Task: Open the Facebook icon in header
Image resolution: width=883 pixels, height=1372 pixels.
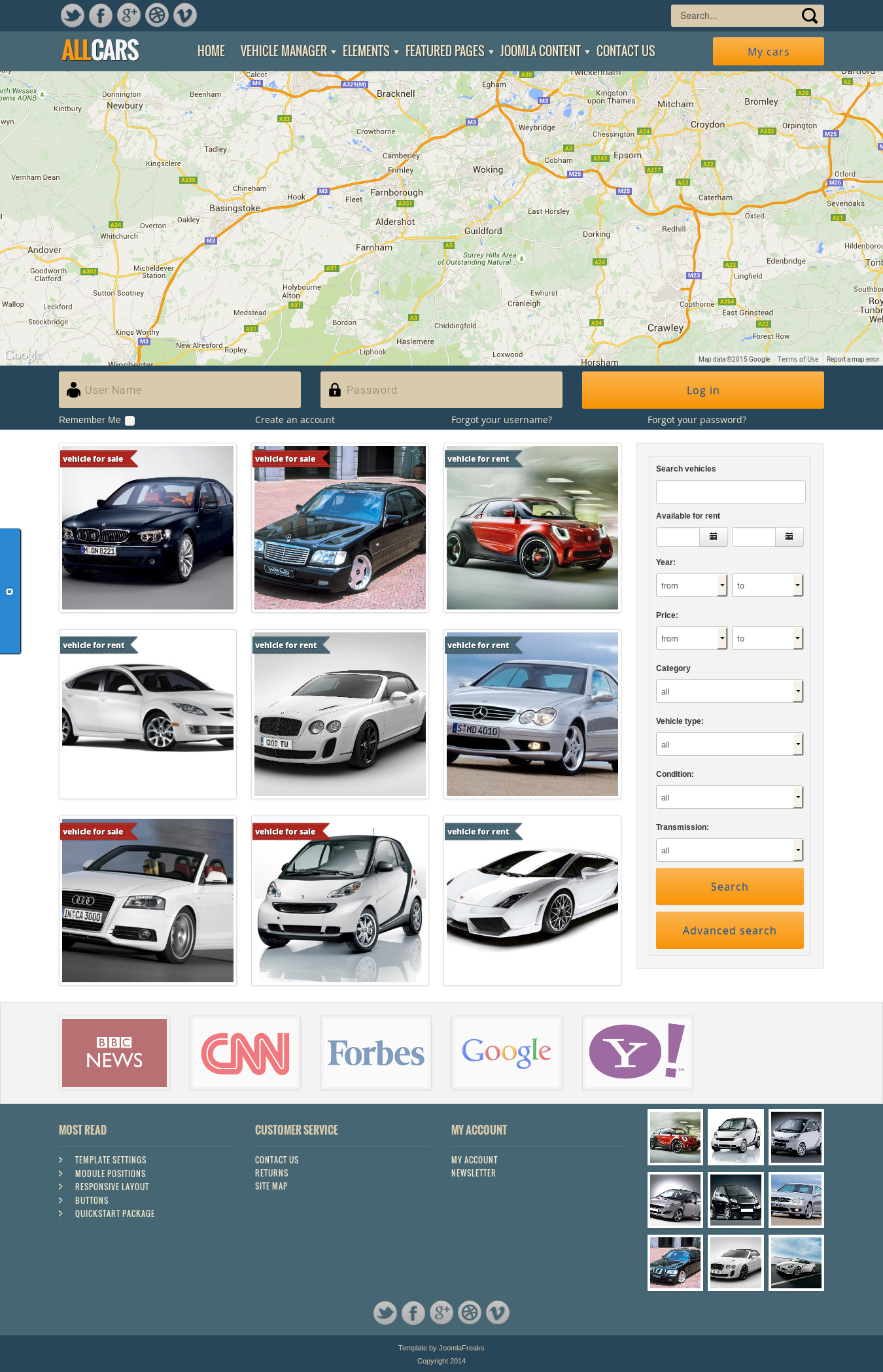Action: [100, 15]
